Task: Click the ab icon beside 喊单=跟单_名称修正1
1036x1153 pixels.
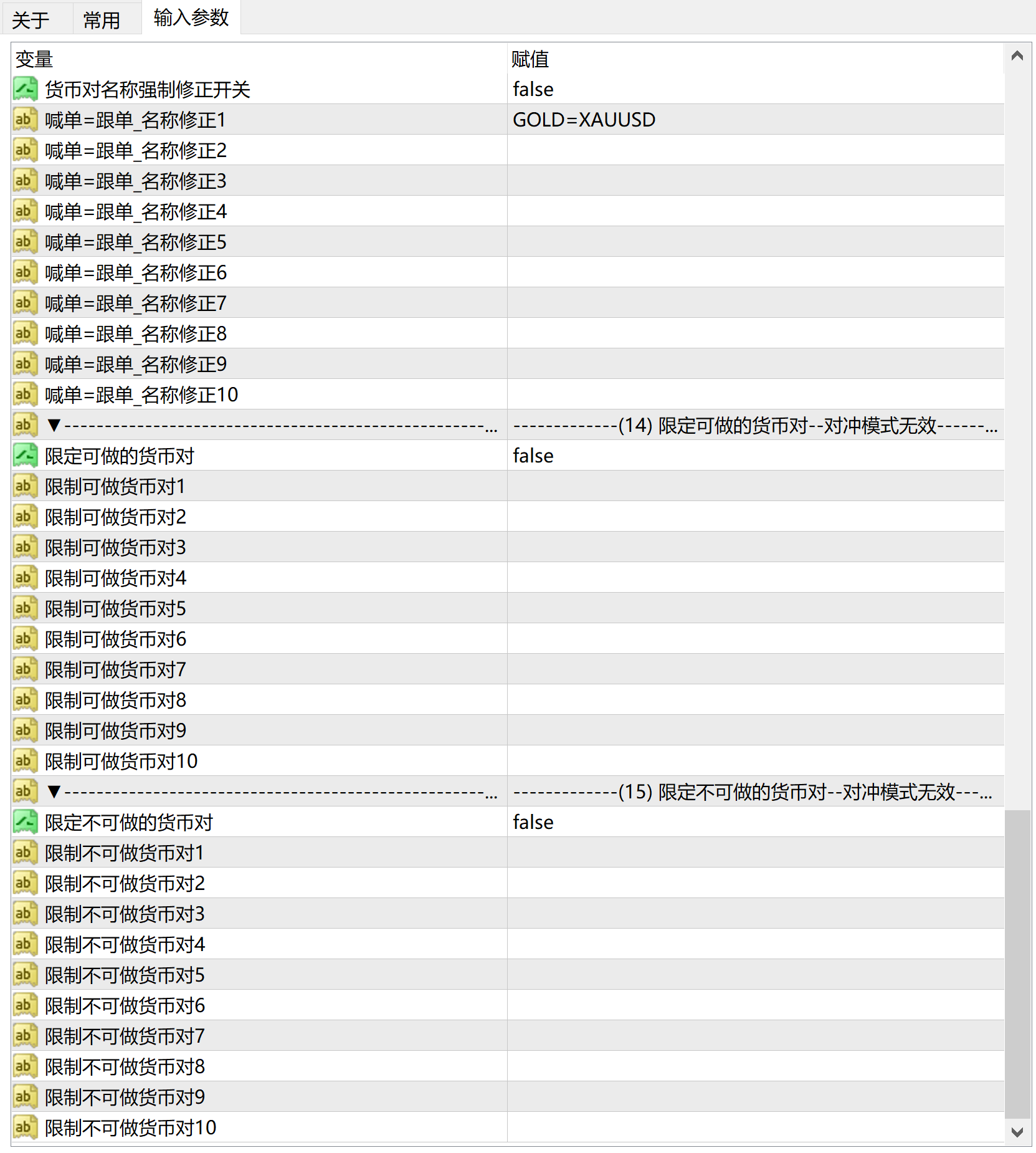Action: [x=24, y=119]
